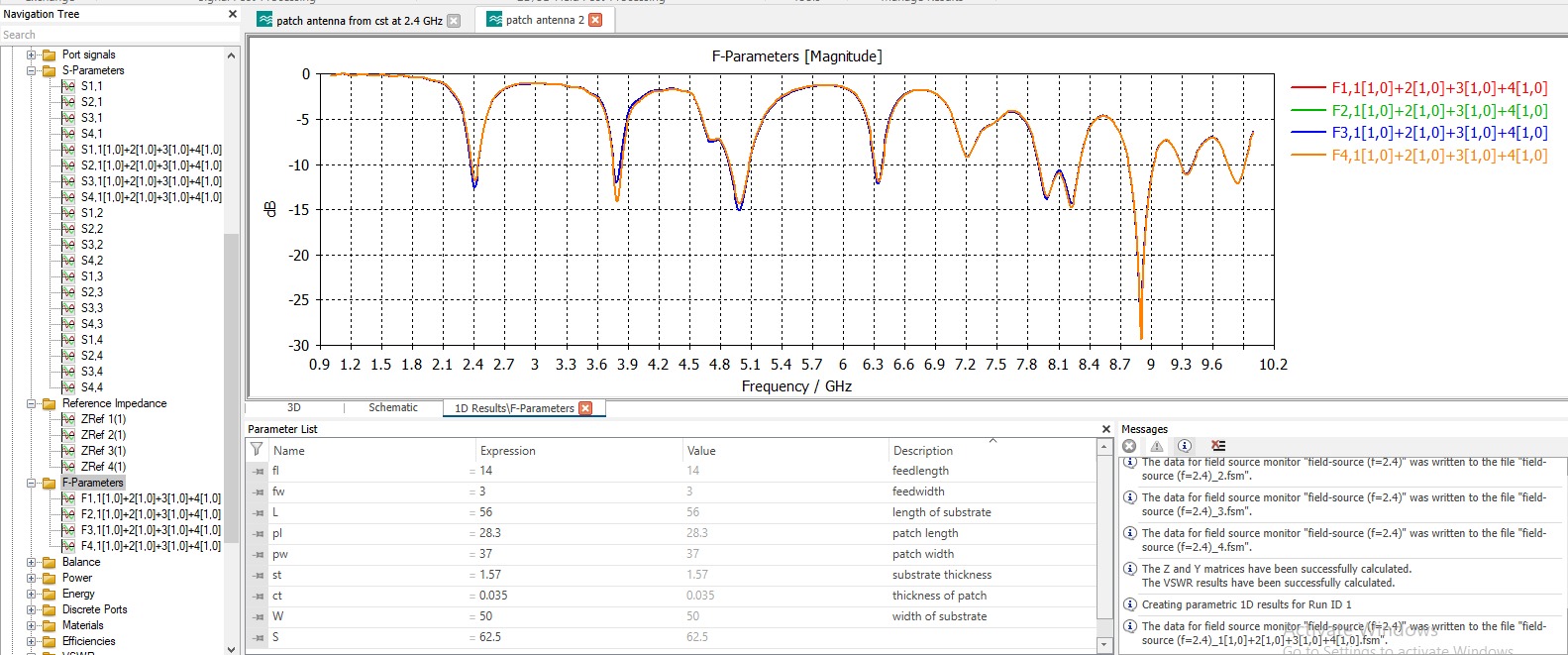Close the 1D Results\F-Parameters tab
Image resolution: width=1568 pixels, height=655 pixels.
[x=585, y=408]
